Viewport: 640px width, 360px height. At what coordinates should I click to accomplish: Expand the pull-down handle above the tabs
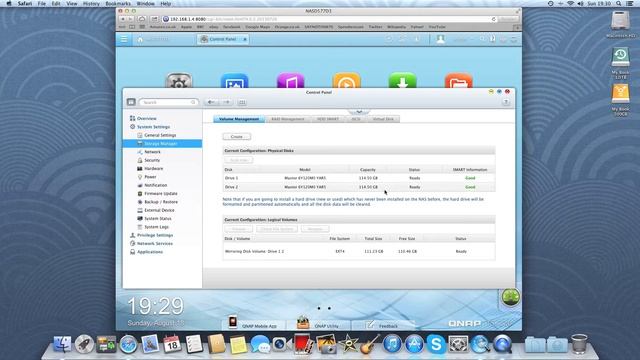[359, 111]
